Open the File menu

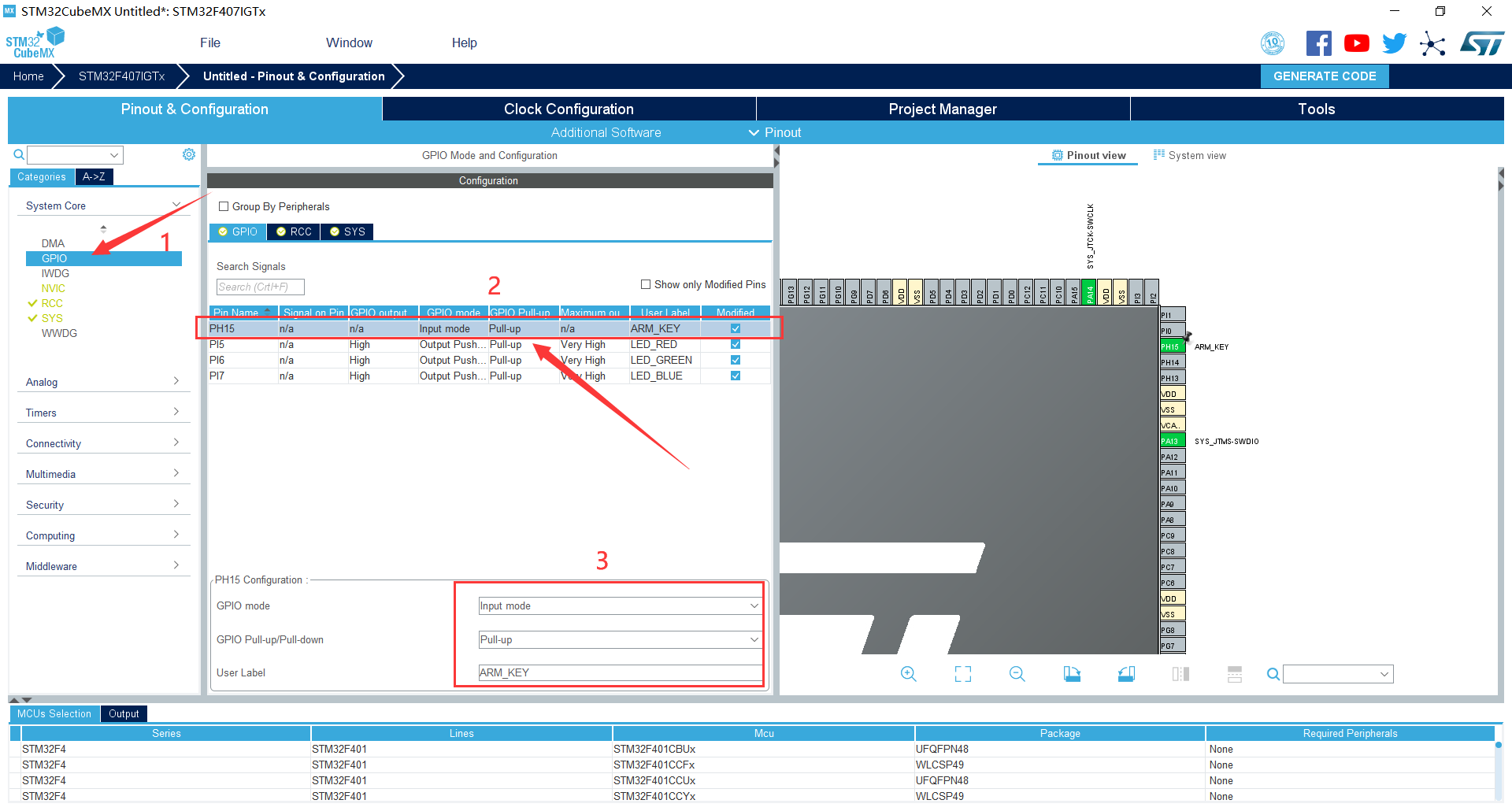[x=209, y=43]
